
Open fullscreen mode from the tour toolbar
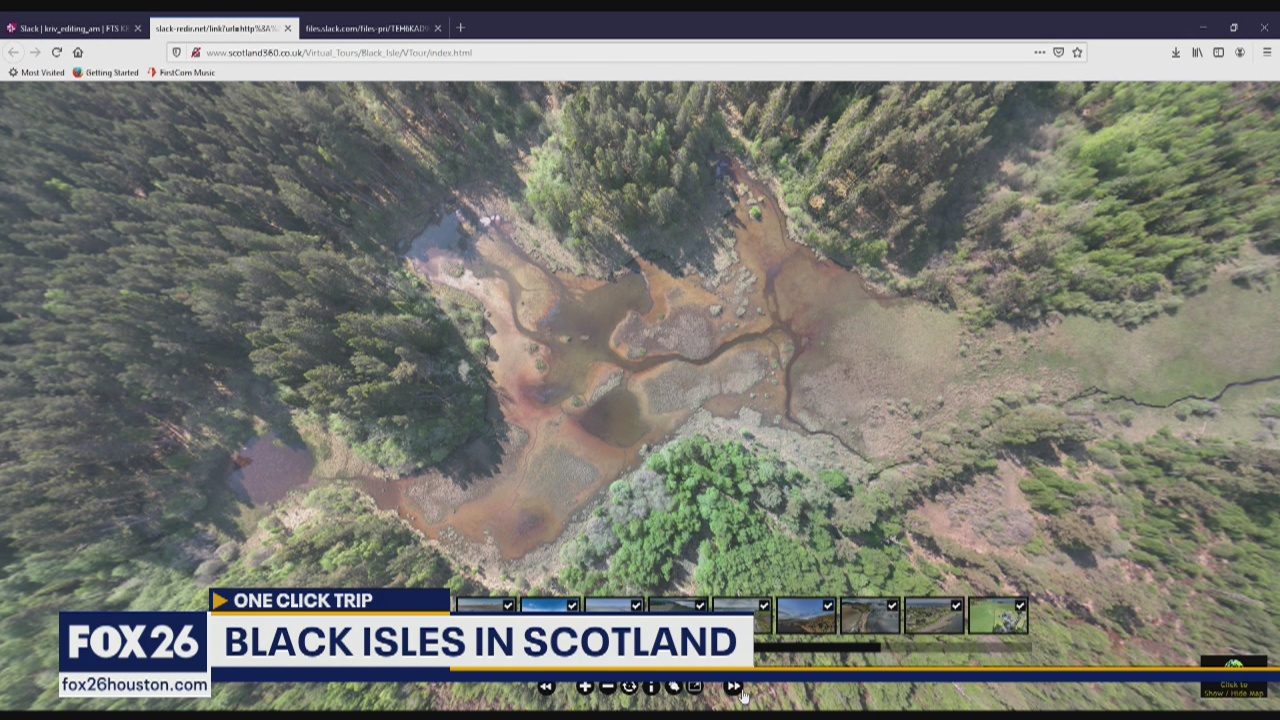(x=694, y=687)
